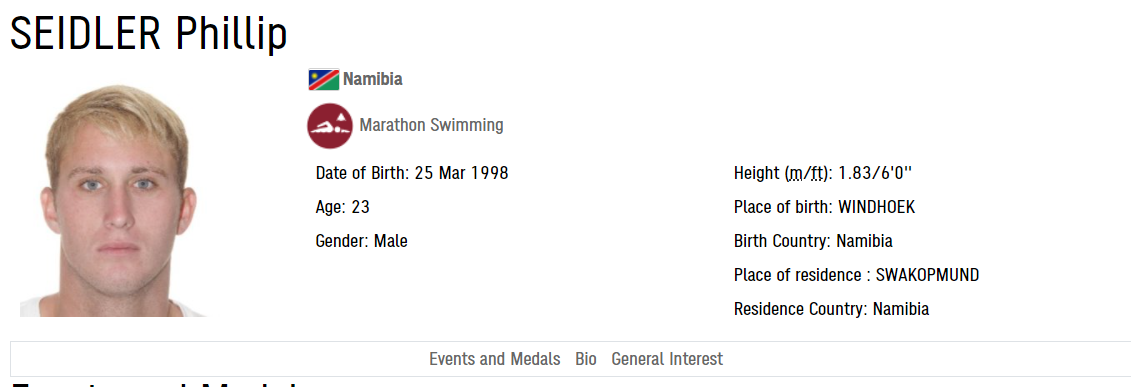Open the Marathon Swimming sport link
The height and width of the screenshot is (387, 1131).
(x=431, y=125)
